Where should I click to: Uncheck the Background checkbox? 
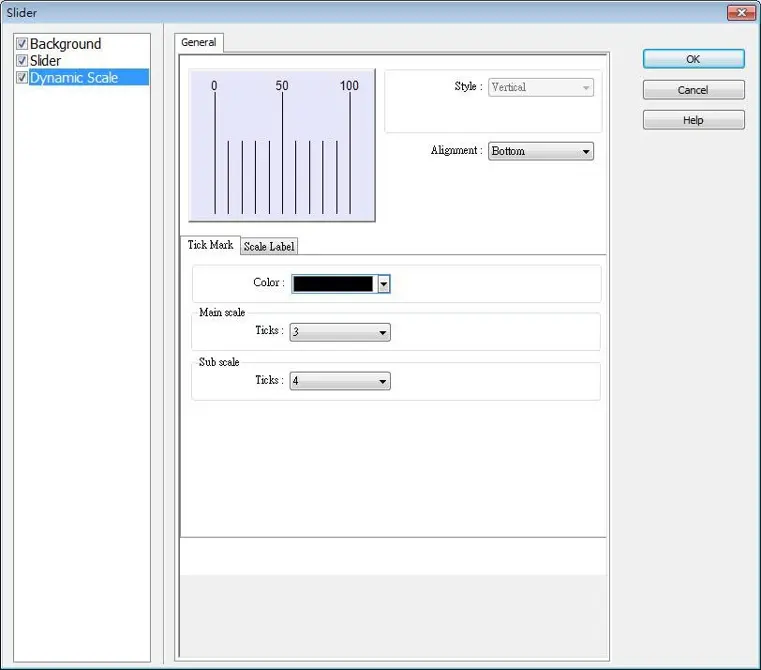(21, 44)
